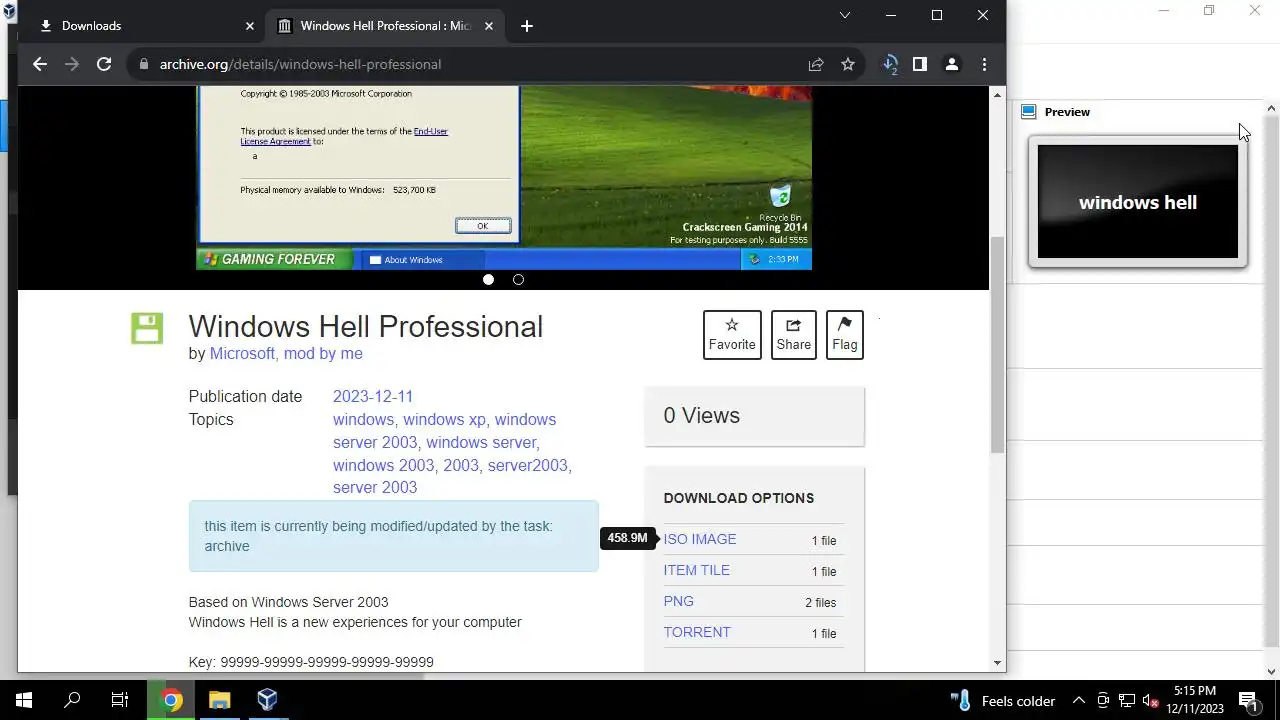Open Windows taskbar search
1280x720 pixels.
(72, 700)
